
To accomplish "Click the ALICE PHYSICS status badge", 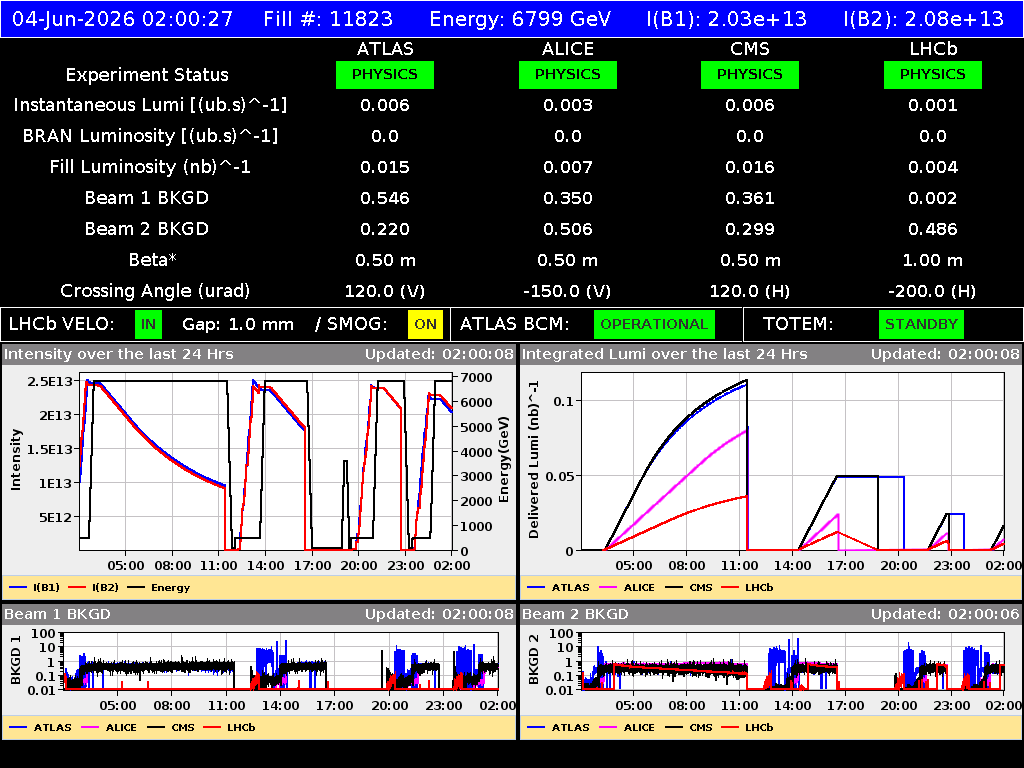I will 568,74.
